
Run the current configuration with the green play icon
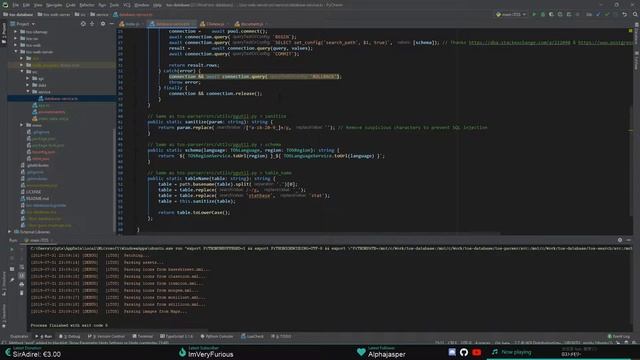pyautogui.click(x=534, y=14)
